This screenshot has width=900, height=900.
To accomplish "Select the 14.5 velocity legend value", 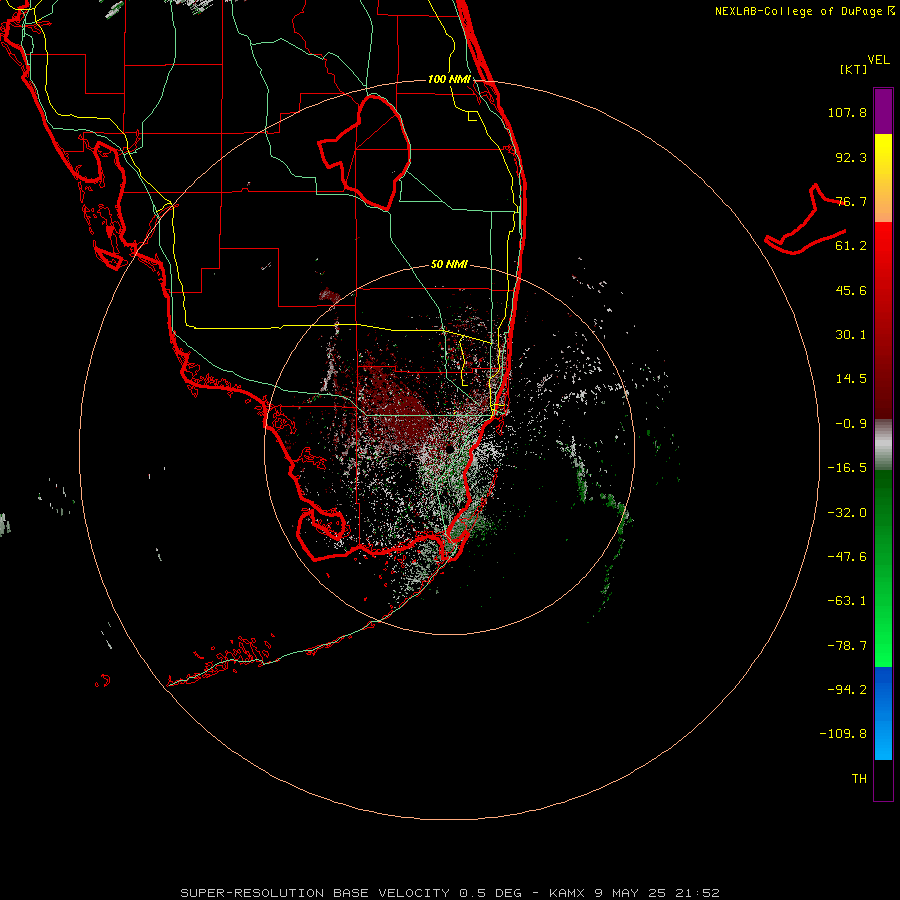I will (851, 379).
